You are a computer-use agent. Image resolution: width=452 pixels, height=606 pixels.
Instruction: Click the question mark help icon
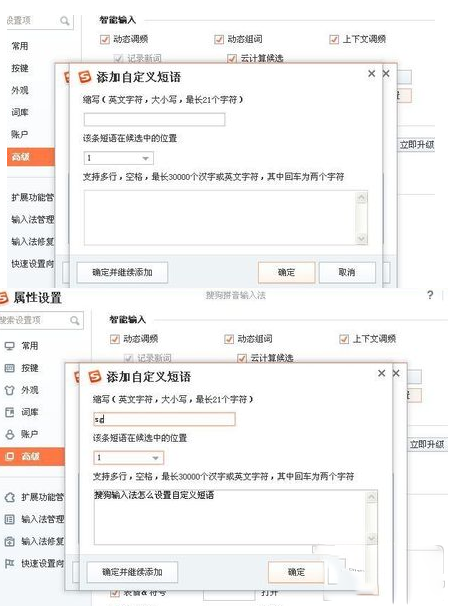point(430,295)
